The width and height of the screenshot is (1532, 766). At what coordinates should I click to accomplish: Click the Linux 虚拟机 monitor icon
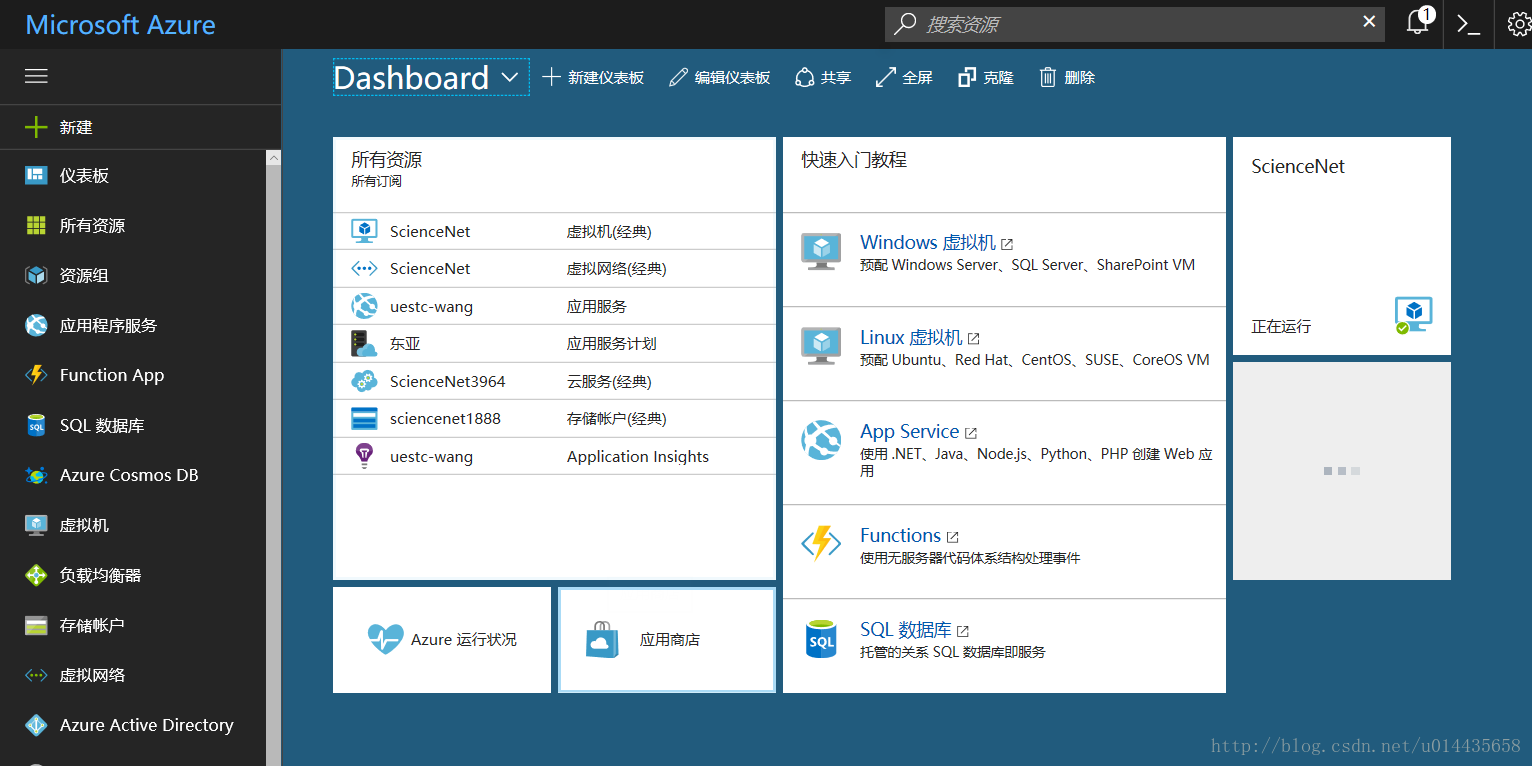pyautogui.click(x=821, y=345)
